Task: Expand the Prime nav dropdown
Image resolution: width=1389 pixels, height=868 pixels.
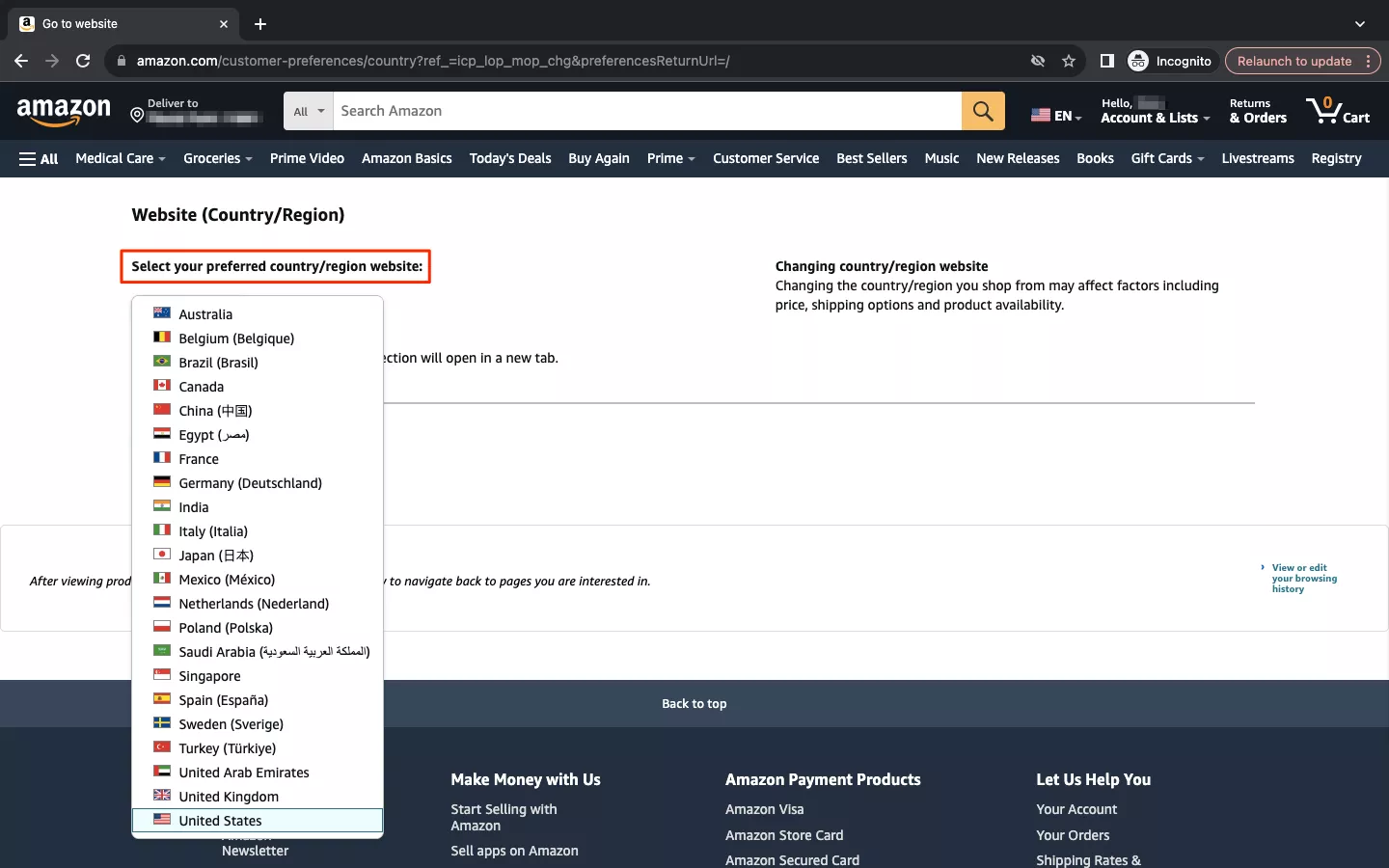Action: point(671,158)
